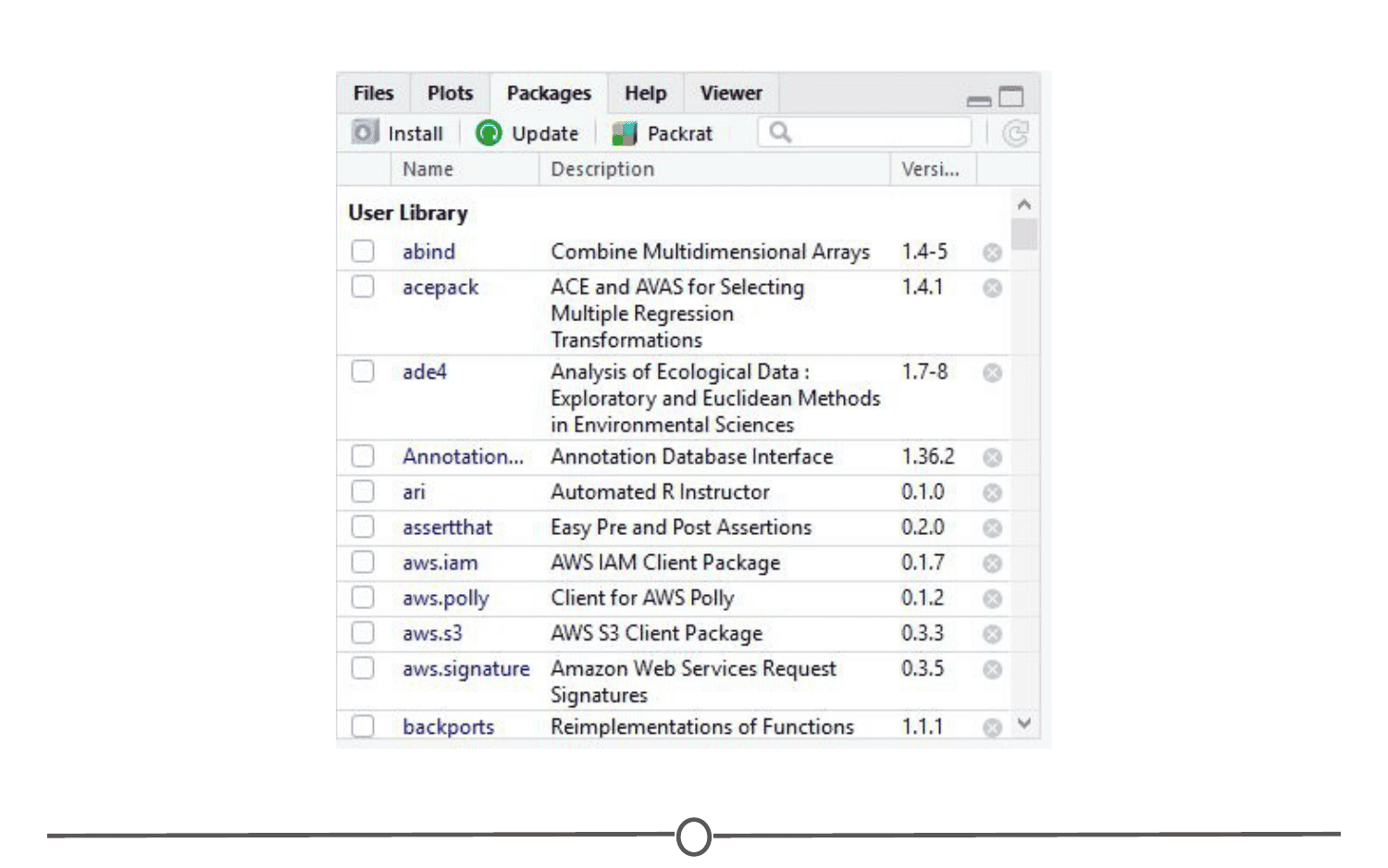Load aws.polly using its checkbox
Screen dimensions: 1388x868
coord(363,597)
